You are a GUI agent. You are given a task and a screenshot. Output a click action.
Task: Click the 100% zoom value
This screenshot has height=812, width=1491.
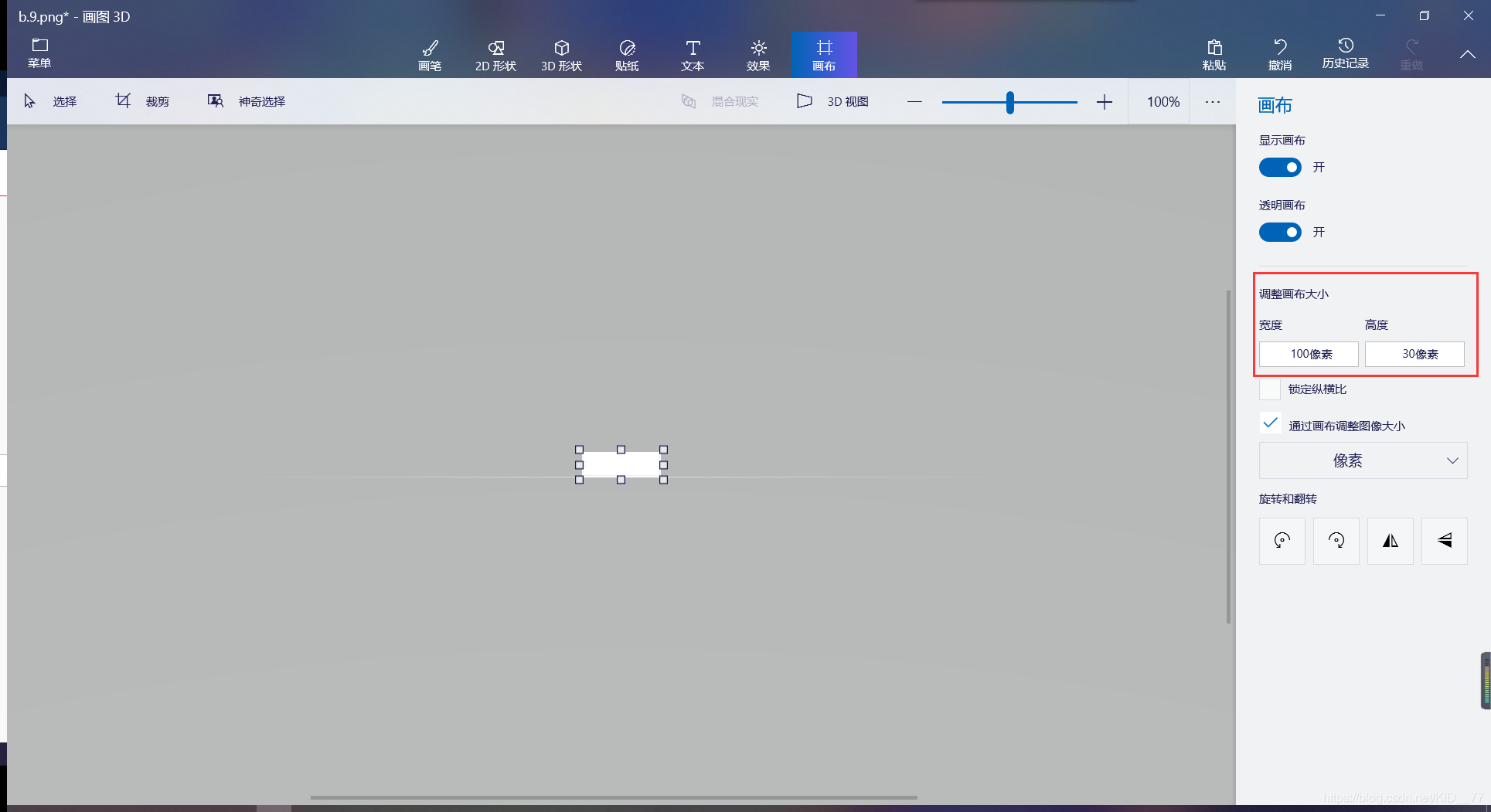(1163, 102)
